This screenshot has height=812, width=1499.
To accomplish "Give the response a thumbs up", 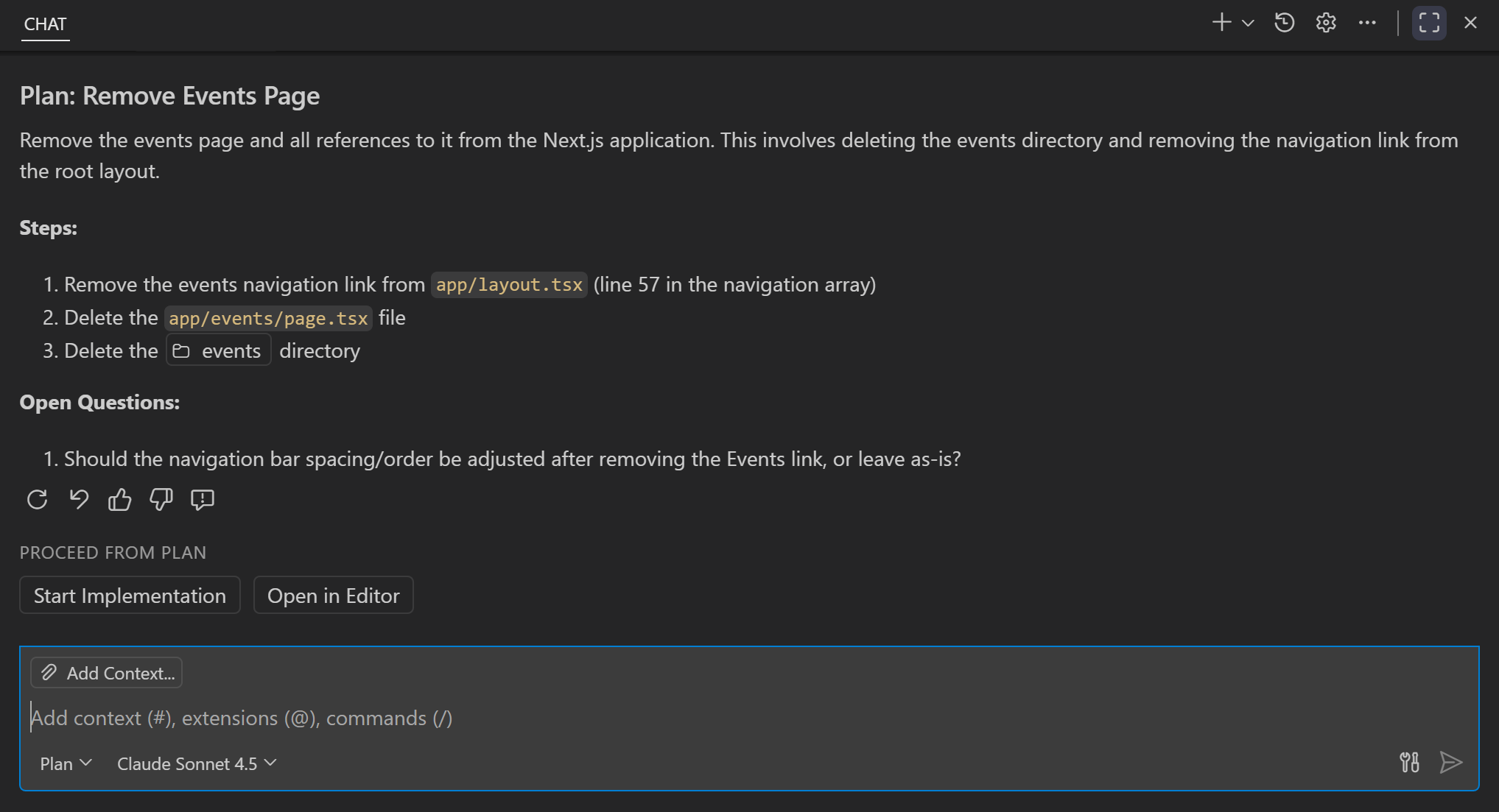I will 119,500.
